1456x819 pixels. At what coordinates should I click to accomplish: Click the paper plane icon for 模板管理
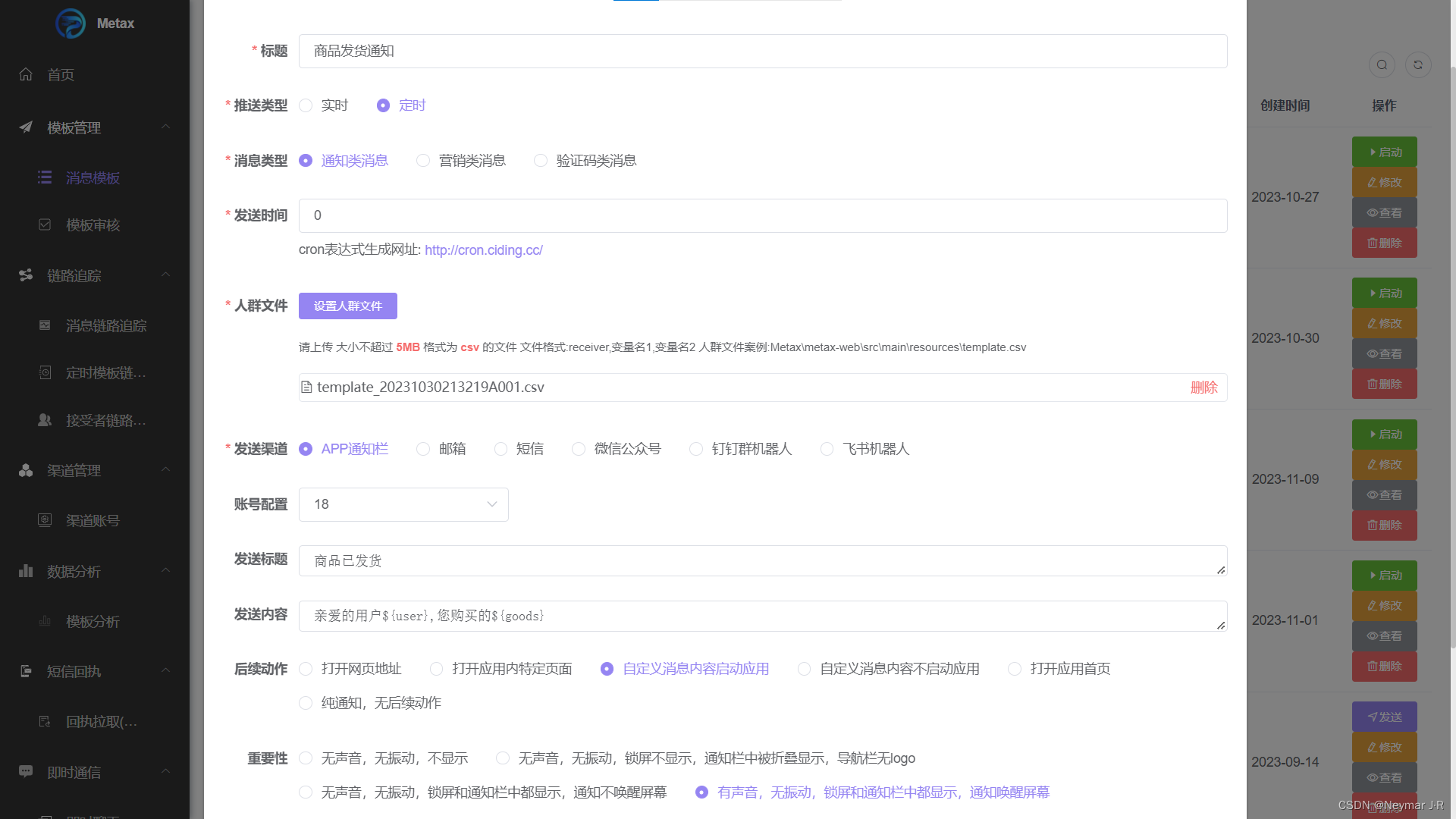point(26,127)
